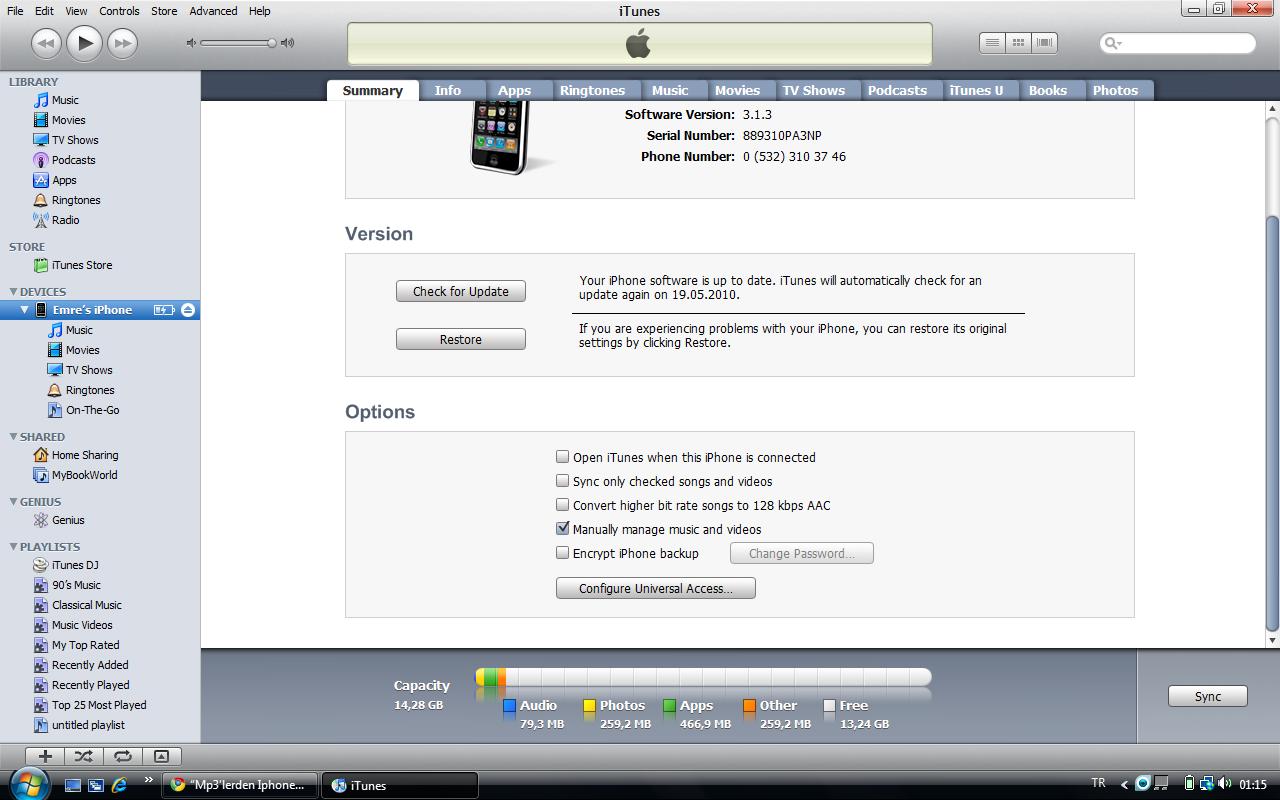Click the volume slider knob

tap(271, 43)
